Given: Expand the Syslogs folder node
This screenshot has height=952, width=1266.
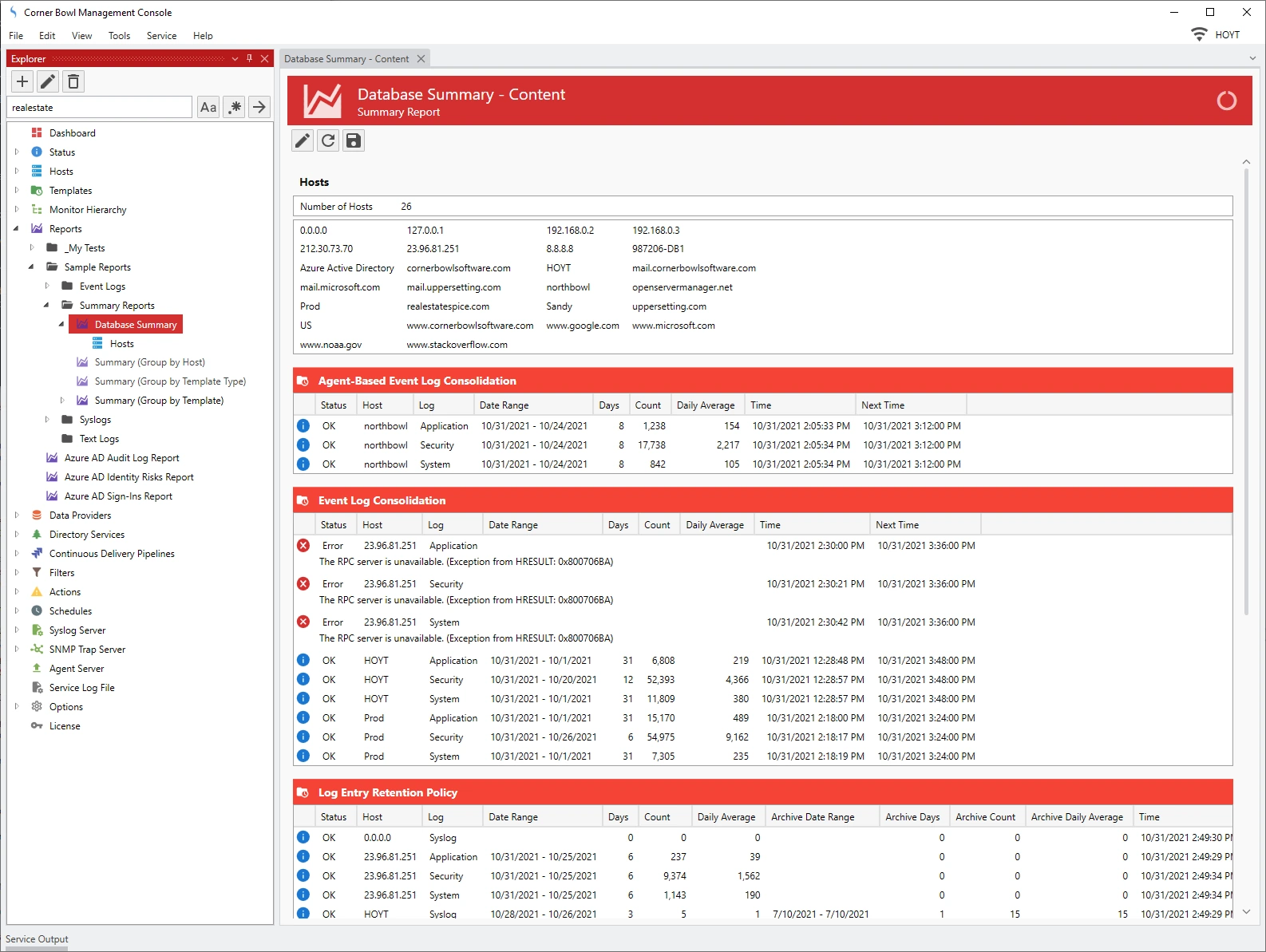Looking at the screenshot, I should [47, 420].
